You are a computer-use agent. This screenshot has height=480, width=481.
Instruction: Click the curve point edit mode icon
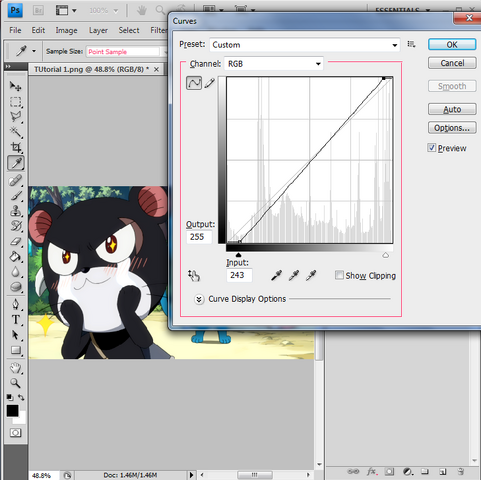pos(194,83)
